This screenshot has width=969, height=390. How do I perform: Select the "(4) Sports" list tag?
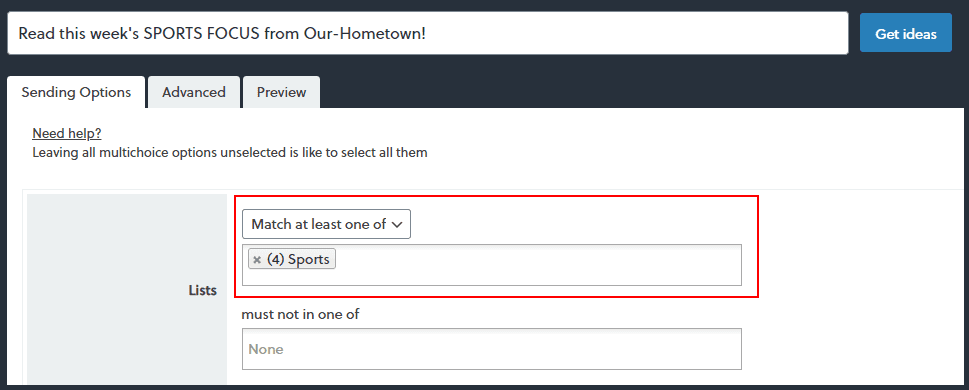[x=298, y=260]
